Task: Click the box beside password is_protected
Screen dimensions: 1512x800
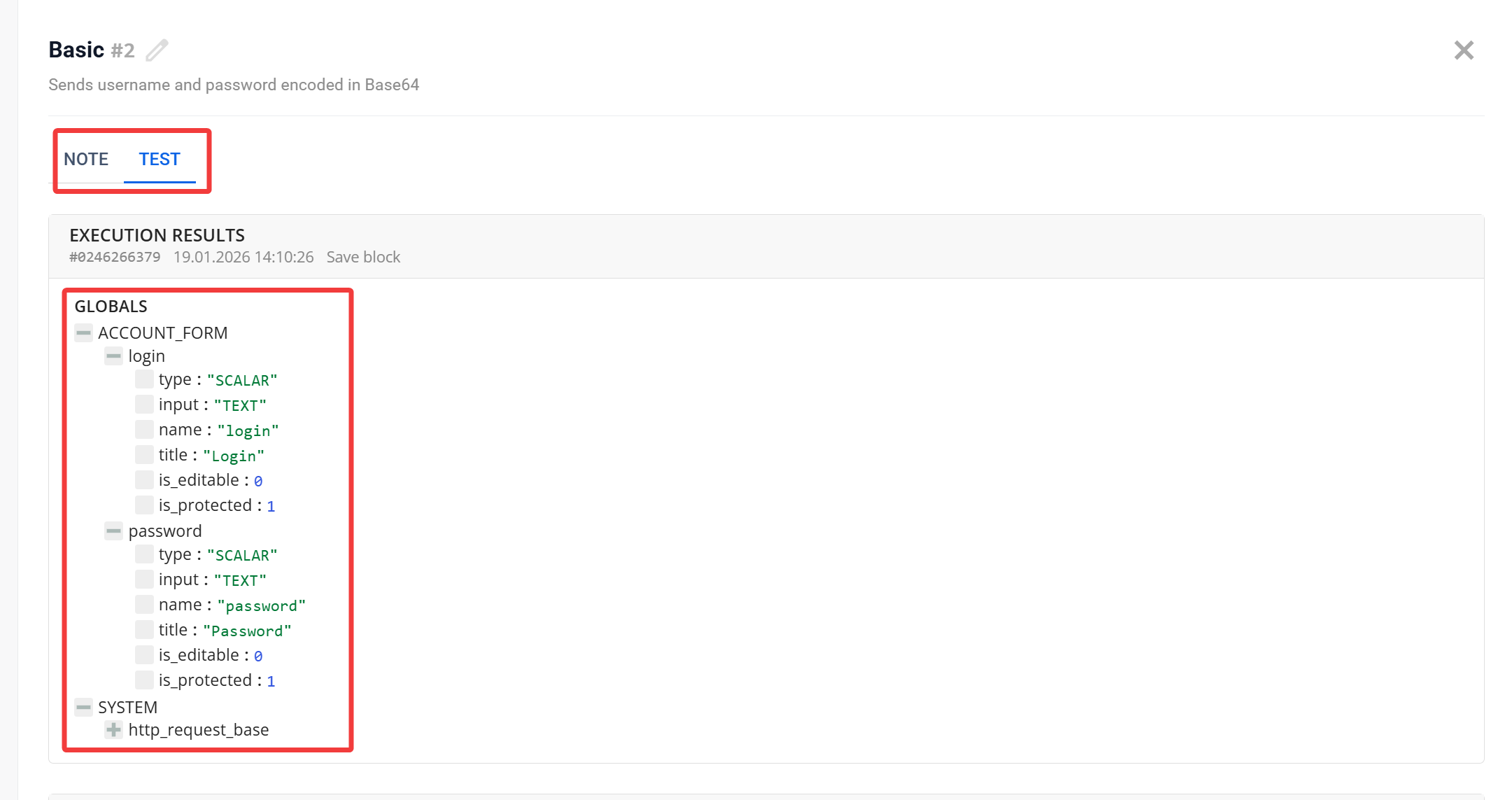Action: click(x=144, y=680)
